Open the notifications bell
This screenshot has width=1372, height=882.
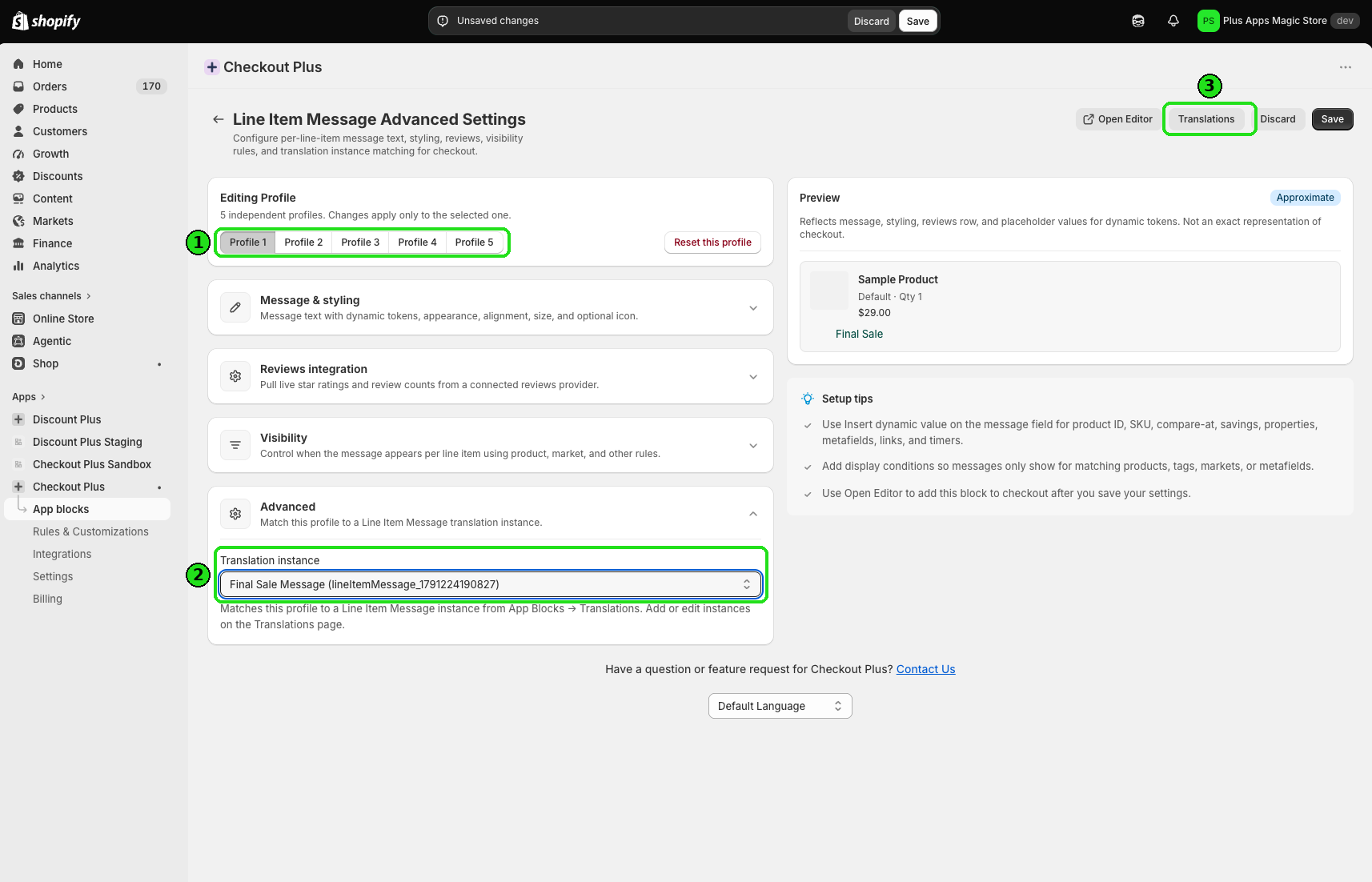1173,21
